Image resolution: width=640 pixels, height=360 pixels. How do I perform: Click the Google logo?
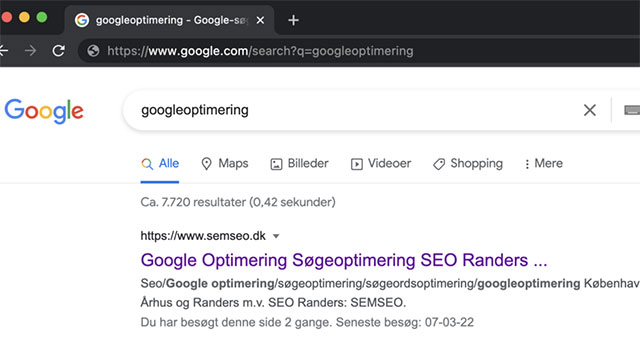click(x=44, y=111)
